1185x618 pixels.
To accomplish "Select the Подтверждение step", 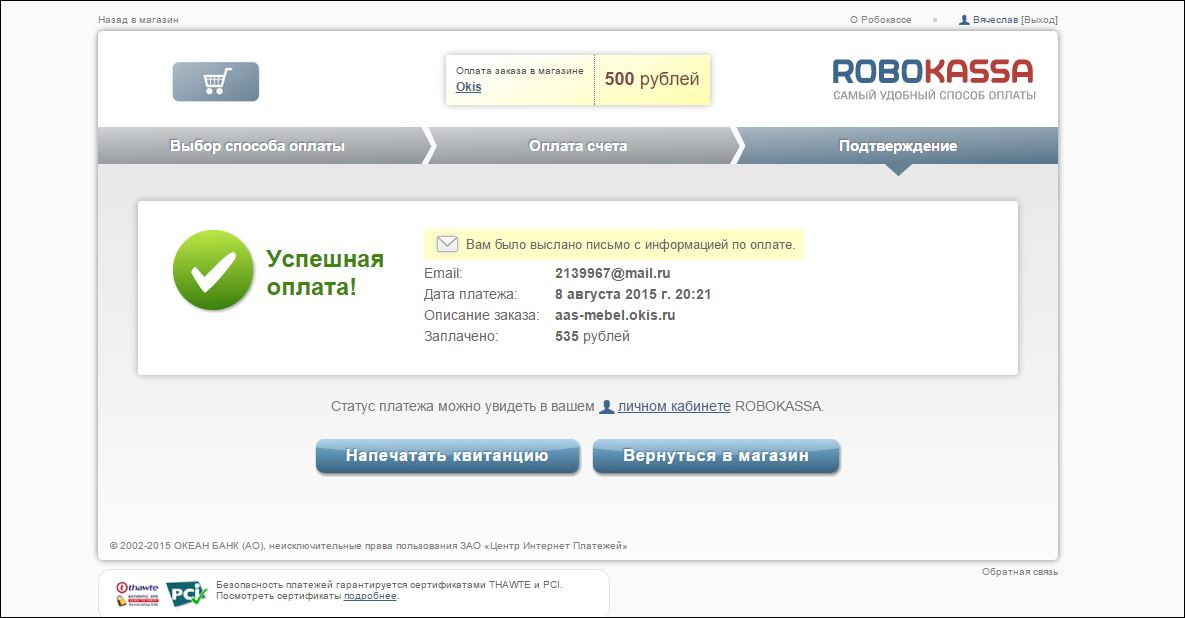I will pyautogui.click(x=898, y=146).
